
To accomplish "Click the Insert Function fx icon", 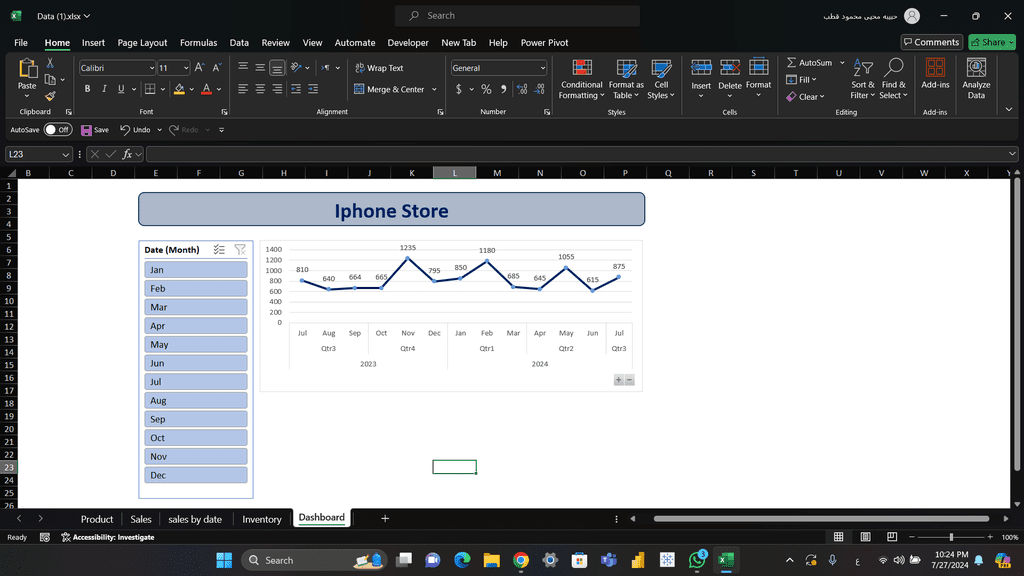I will 127,154.
